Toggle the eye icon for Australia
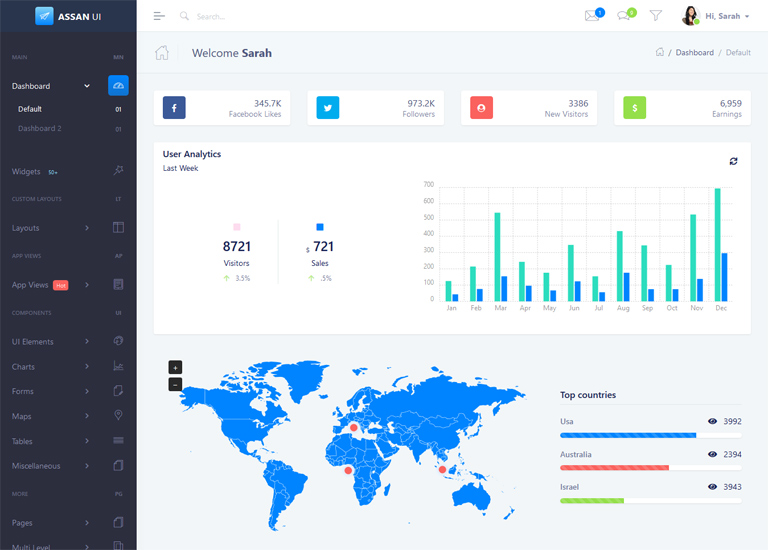Viewport: 768px width, 550px height. pyautogui.click(x=712, y=454)
